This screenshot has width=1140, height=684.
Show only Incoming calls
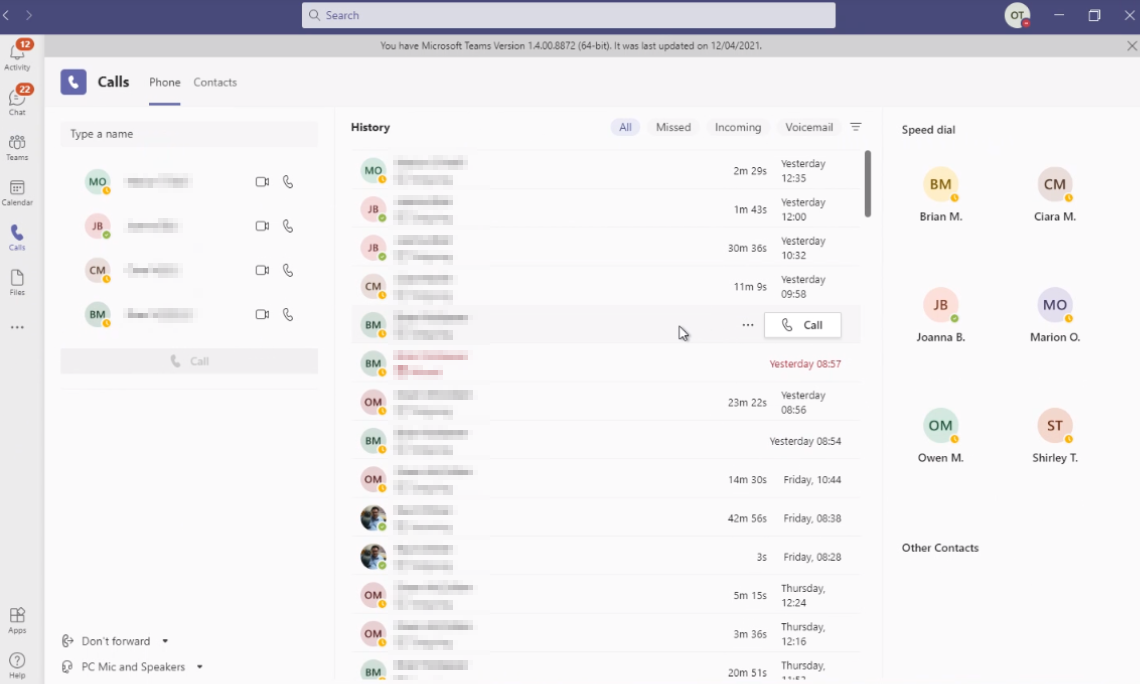pos(737,127)
